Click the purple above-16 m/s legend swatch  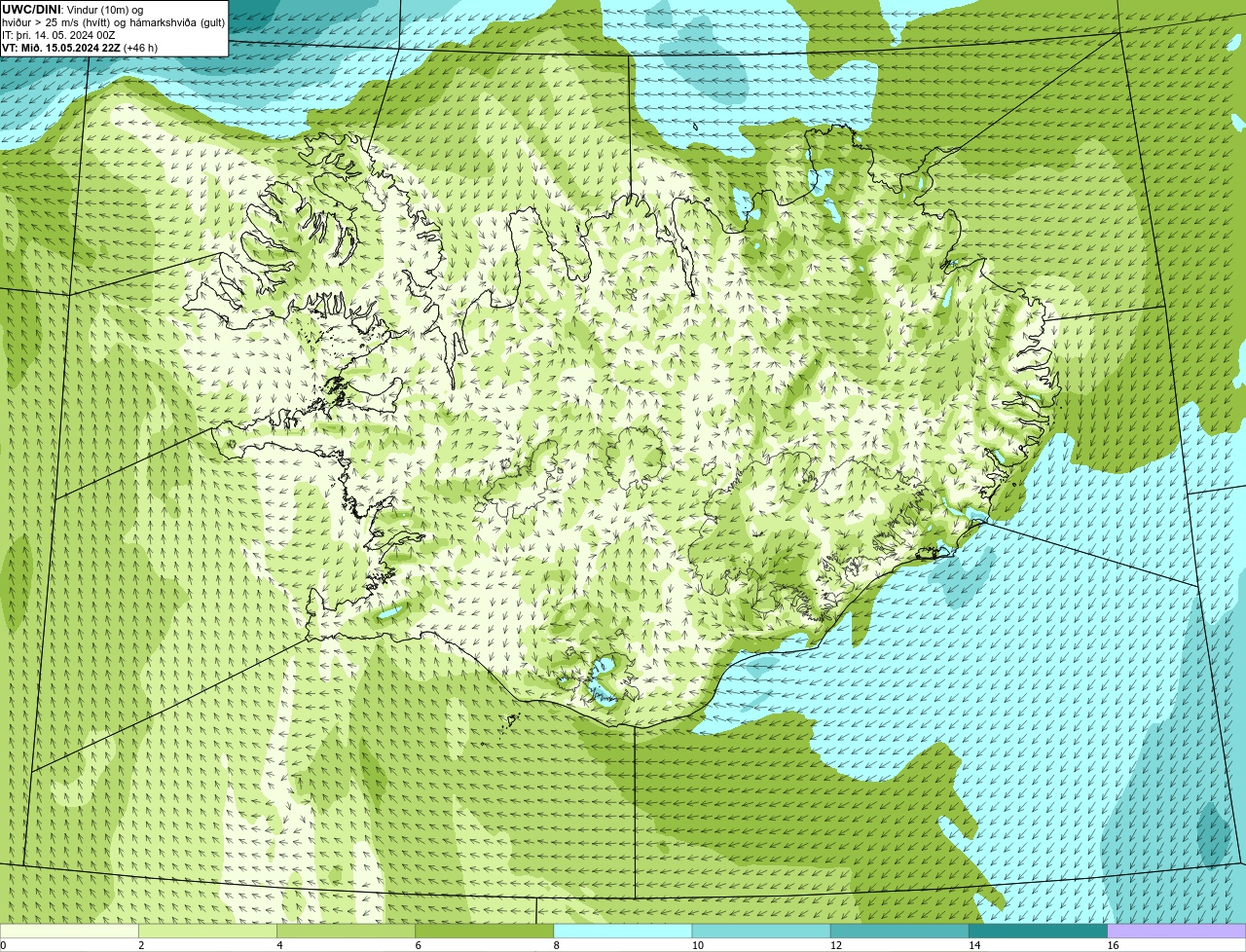click(x=1177, y=931)
